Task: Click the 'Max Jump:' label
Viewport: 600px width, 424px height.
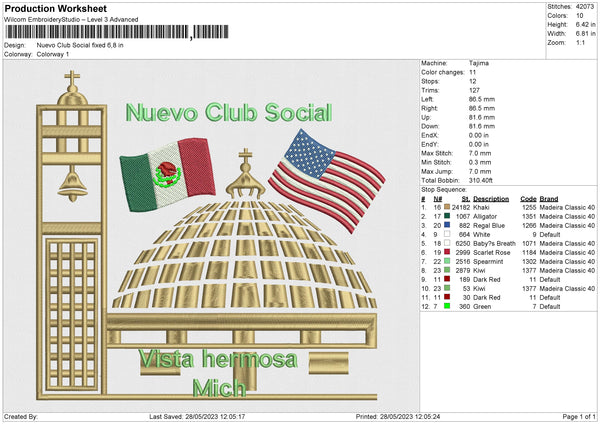Action: (437, 171)
